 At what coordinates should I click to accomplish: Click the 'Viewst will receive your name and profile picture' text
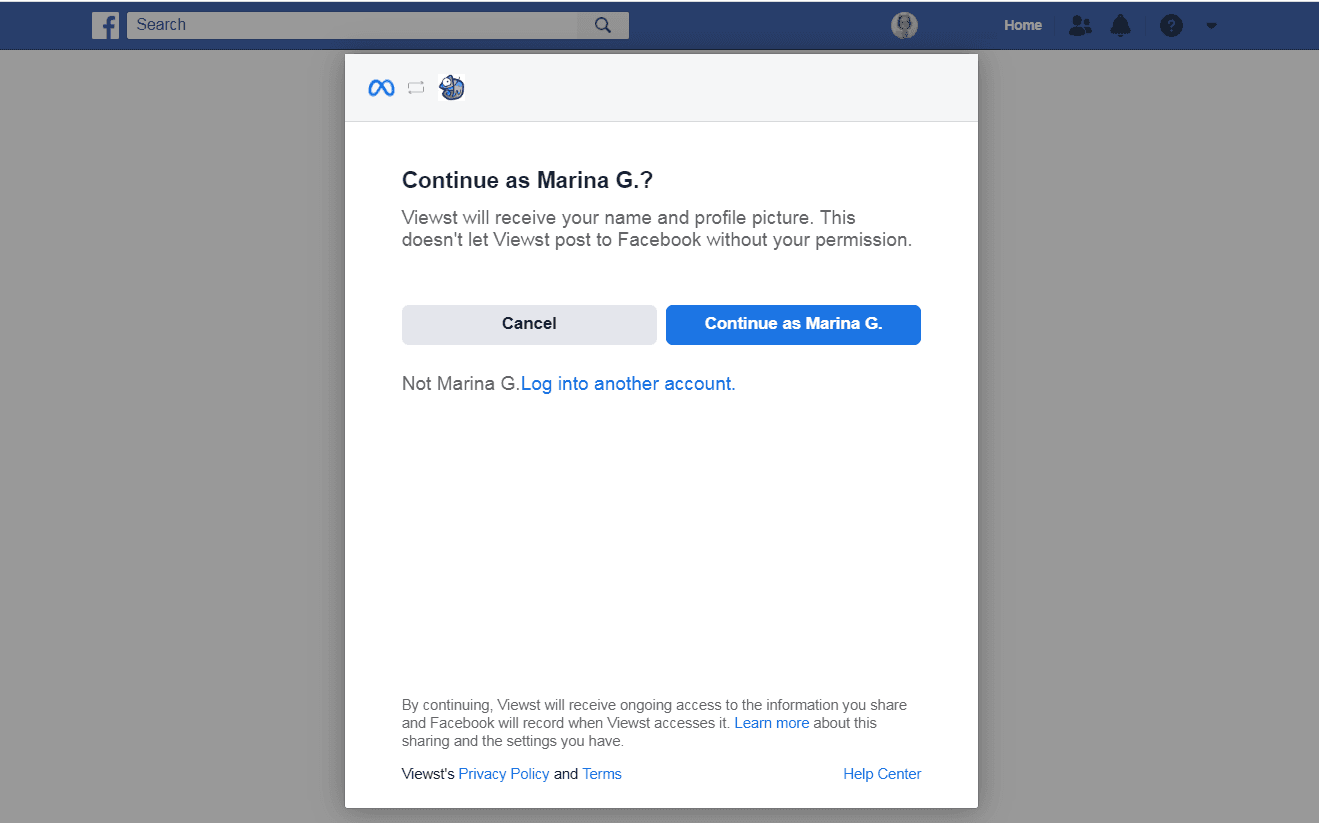tap(657, 229)
